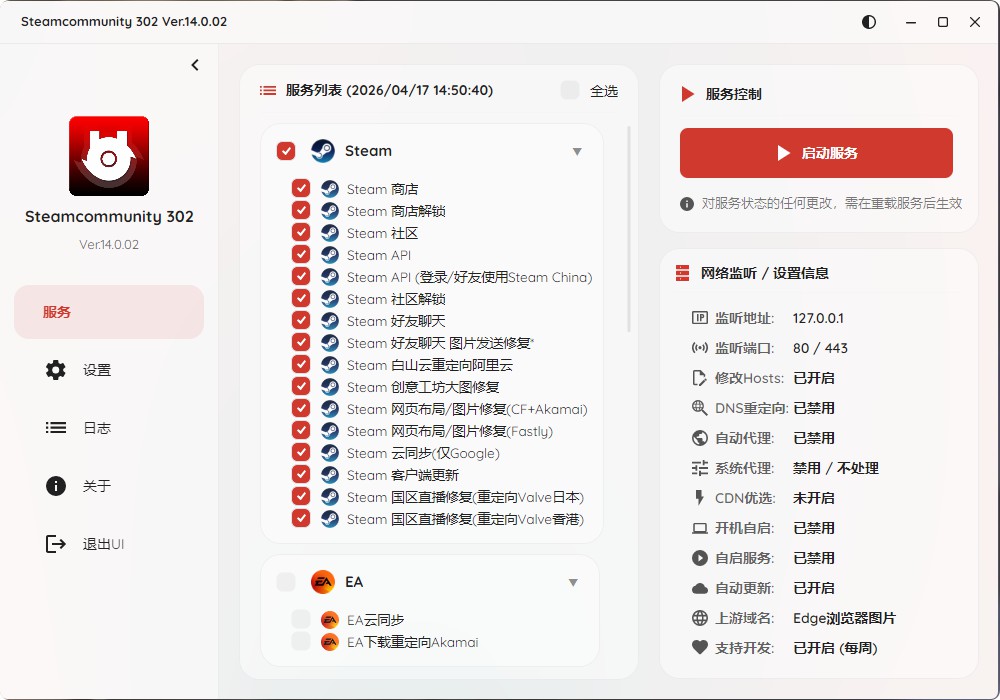
Task: Open the 日志 log list icon
Action: (55, 428)
